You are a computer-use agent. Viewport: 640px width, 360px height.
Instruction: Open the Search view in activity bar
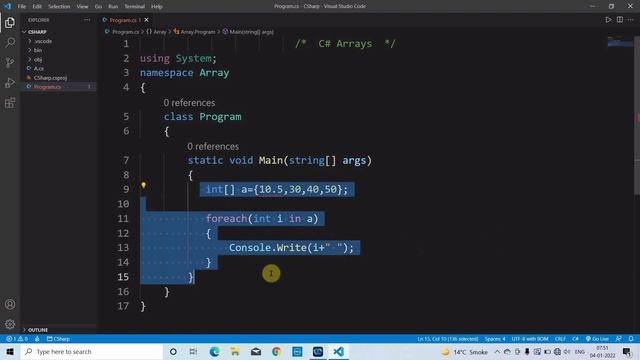[x=10, y=42]
